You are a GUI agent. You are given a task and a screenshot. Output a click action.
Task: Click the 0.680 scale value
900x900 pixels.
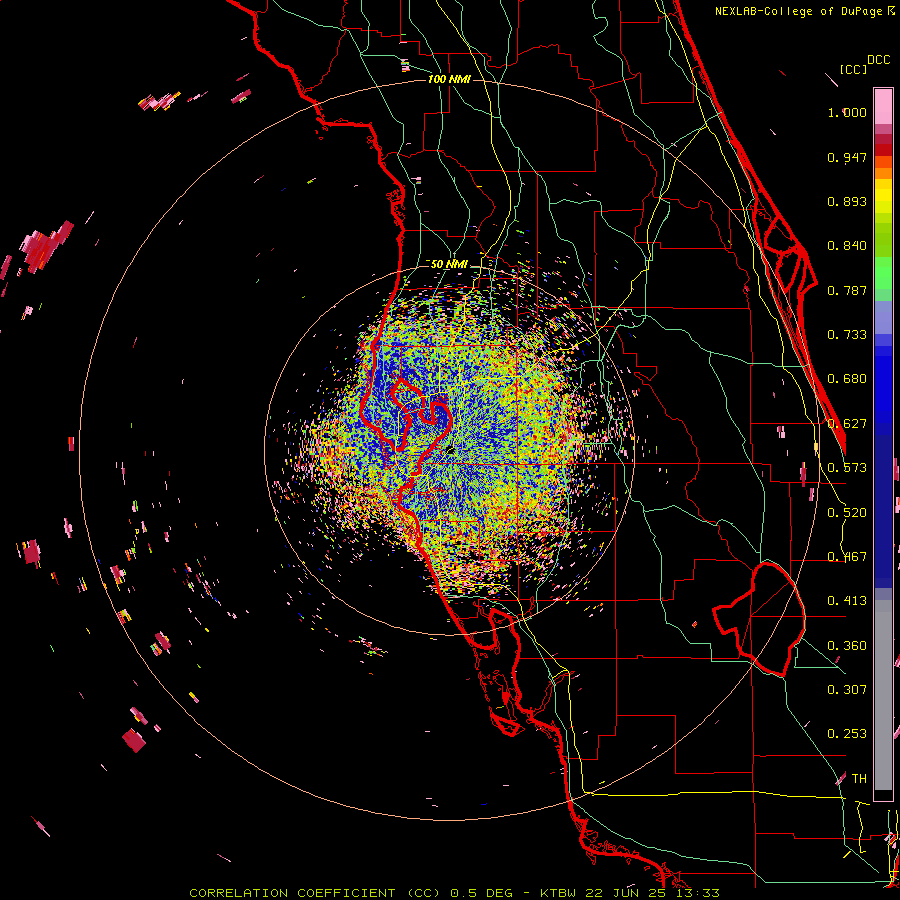[x=847, y=379]
